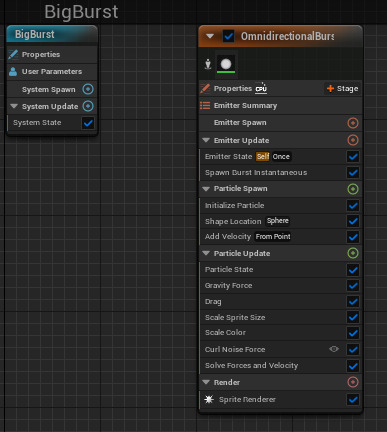Disable the Curl Noise Force checkbox
This screenshot has width=387, height=432.
[353, 349]
